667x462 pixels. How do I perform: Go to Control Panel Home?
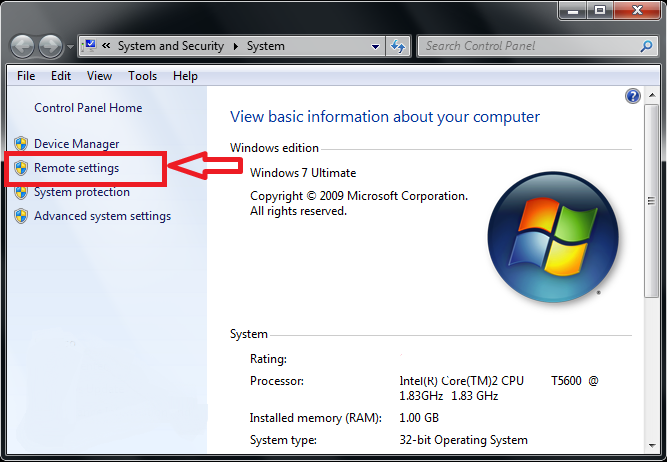pyautogui.click(x=88, y=108)
